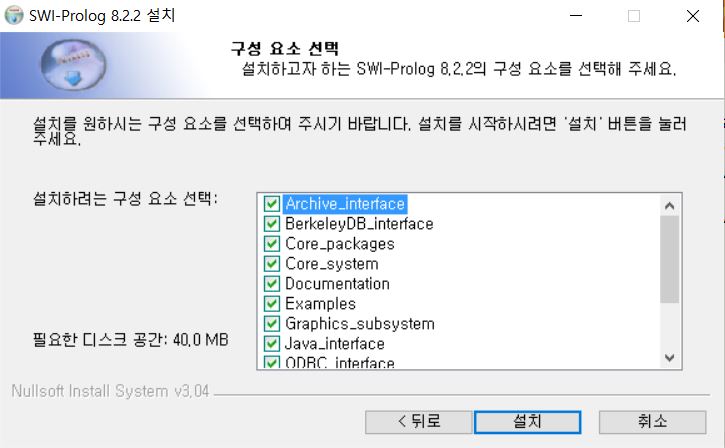The width and height of the screenshot is (725, 448).
Task: Click the 필요한 디스크 공간: 40.0 MB text
Action: tap(131, 340)
